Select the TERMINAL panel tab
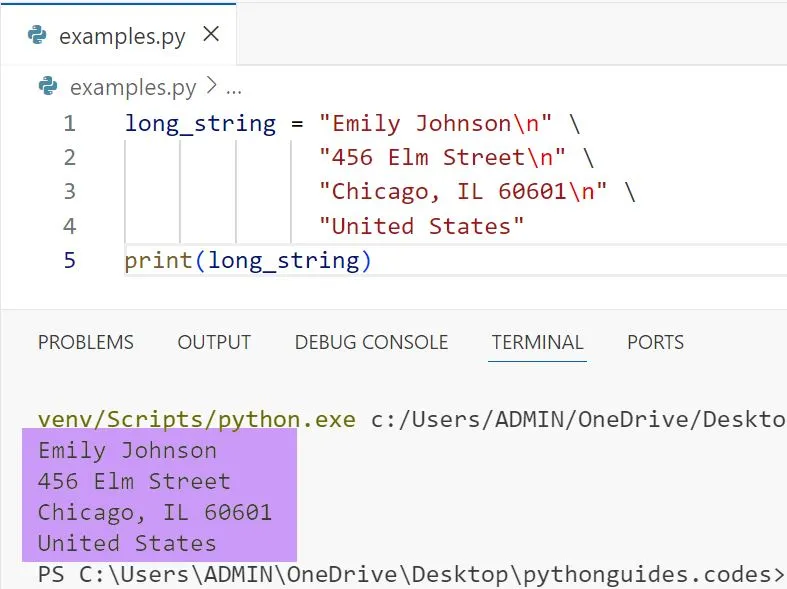 [x=537, y=342]
